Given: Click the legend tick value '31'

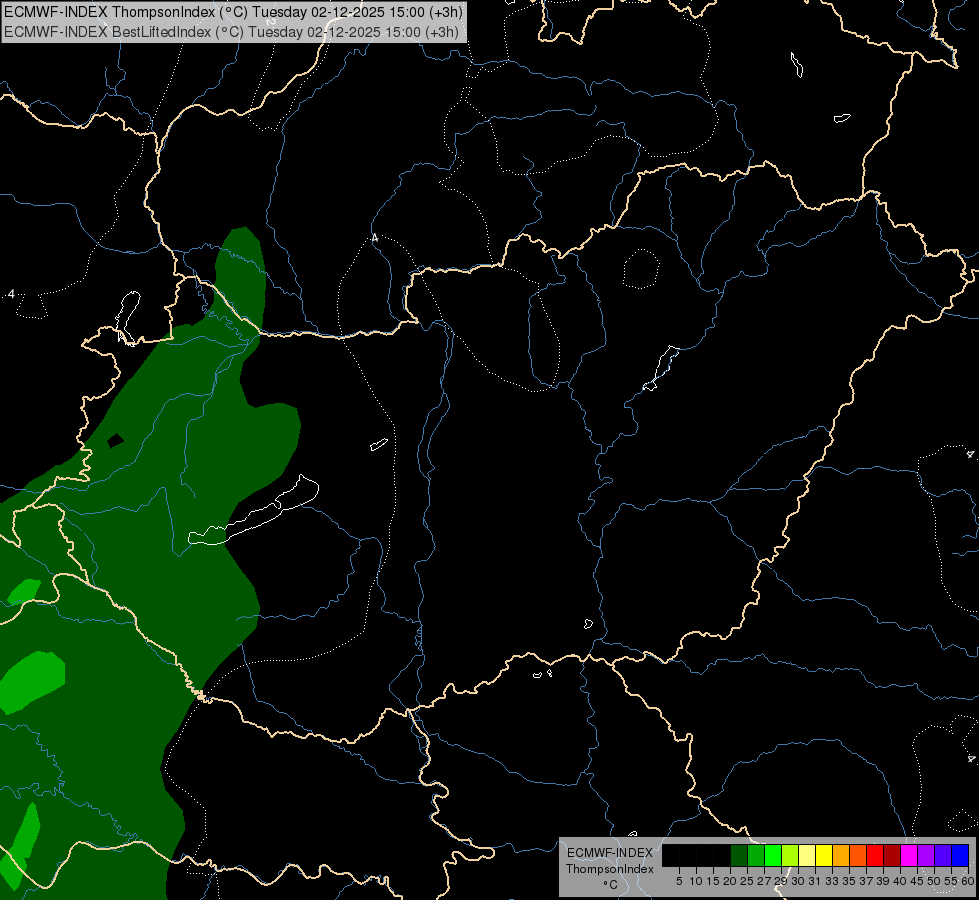Looking at the screenshot, I should [x=815, y=881].
